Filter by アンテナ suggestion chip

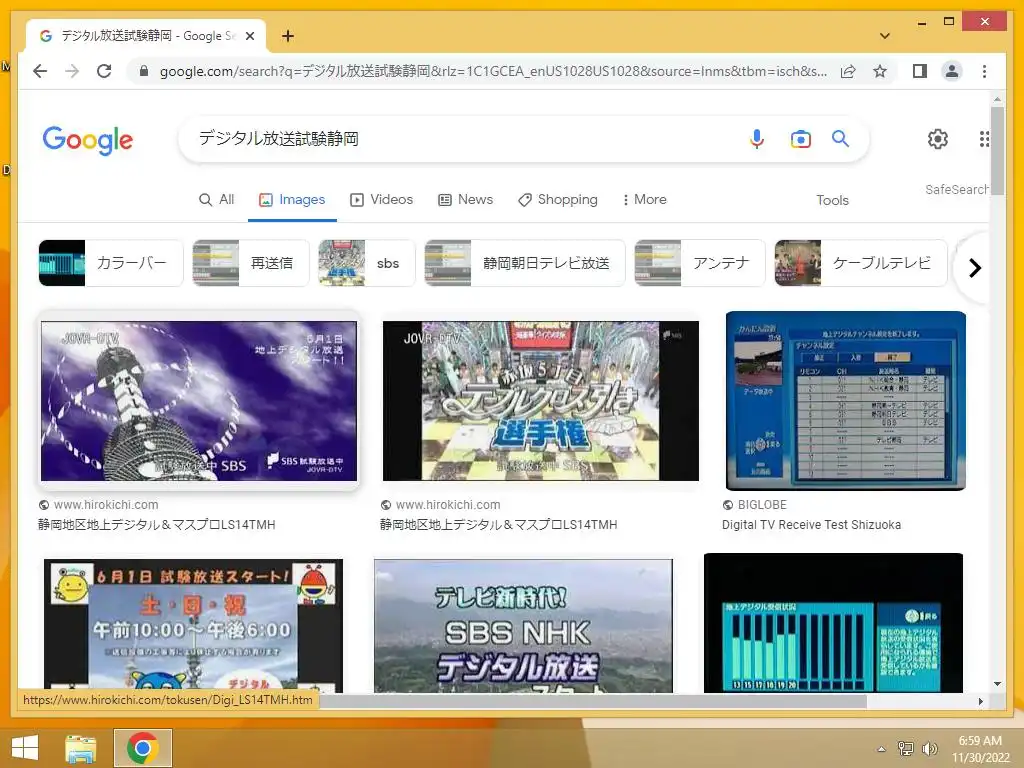pyautogui.click(x=699, y=263)
